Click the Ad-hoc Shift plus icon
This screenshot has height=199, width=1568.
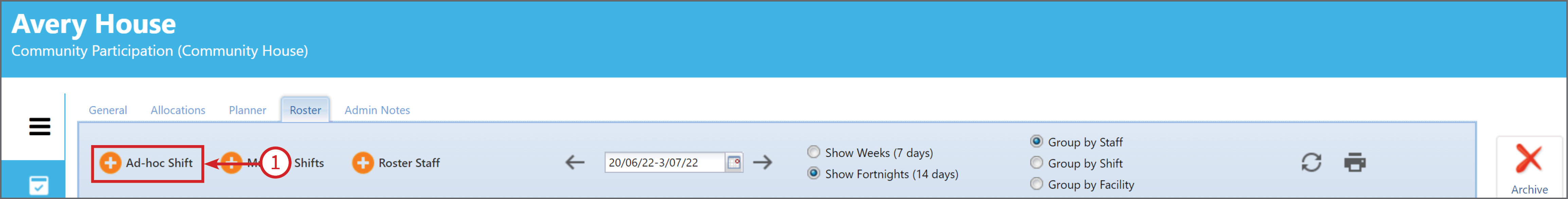[x=110, y=163]
